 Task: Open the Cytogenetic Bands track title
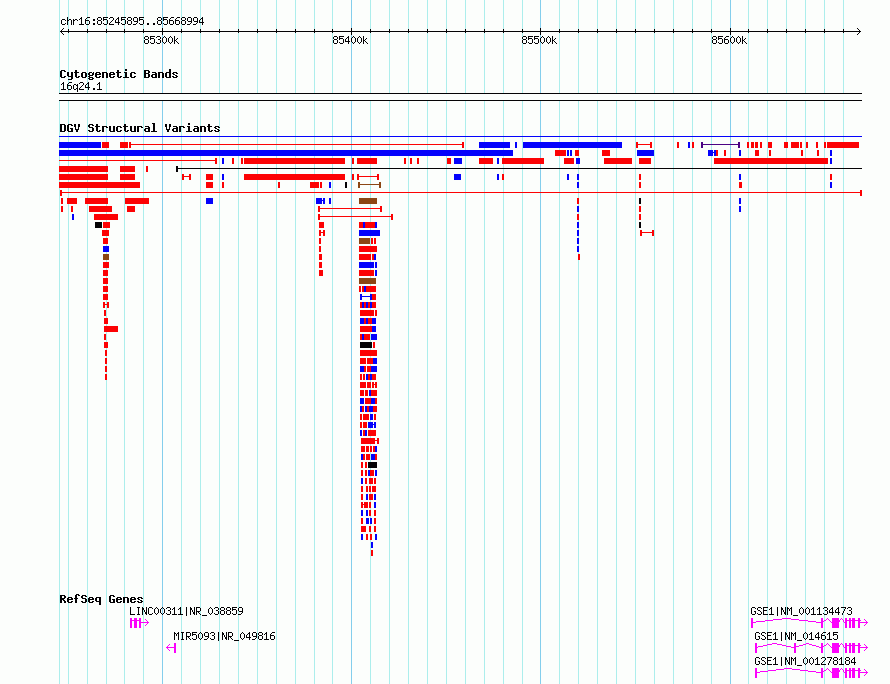pyautogui.click(x=119, y=74)
